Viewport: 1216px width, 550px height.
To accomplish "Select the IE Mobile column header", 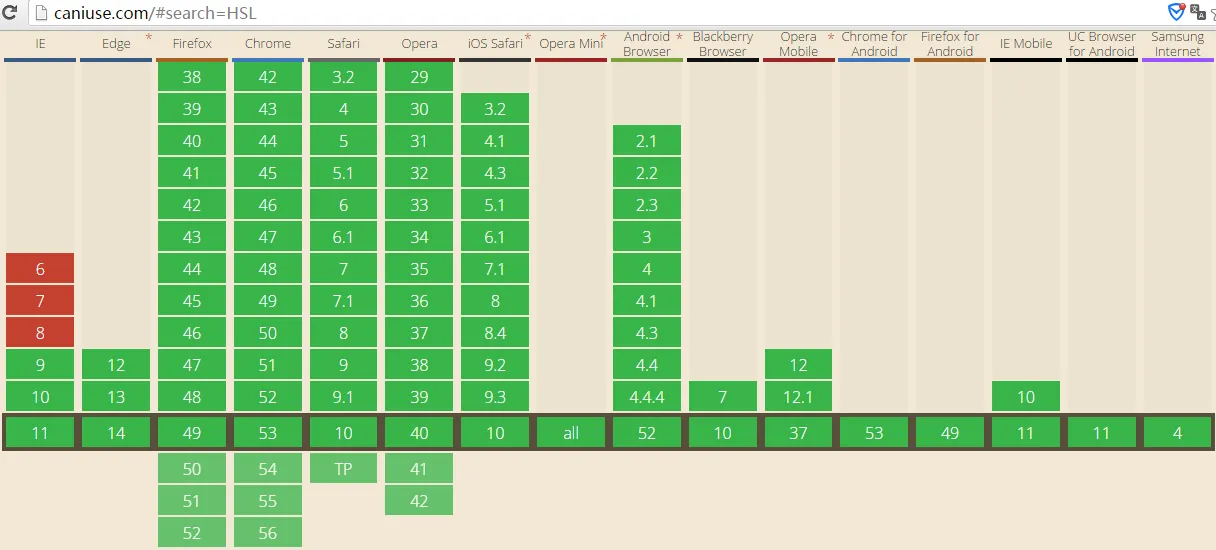I will (1026, 44).
